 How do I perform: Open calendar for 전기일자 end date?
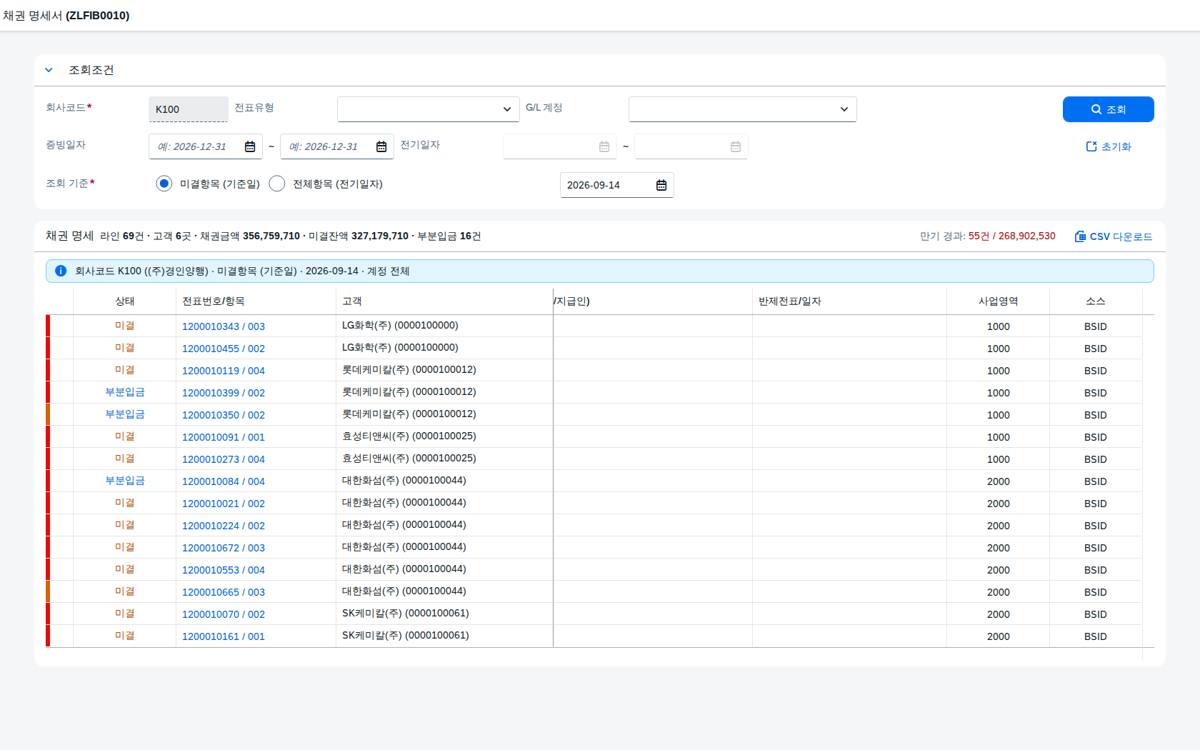735,146
